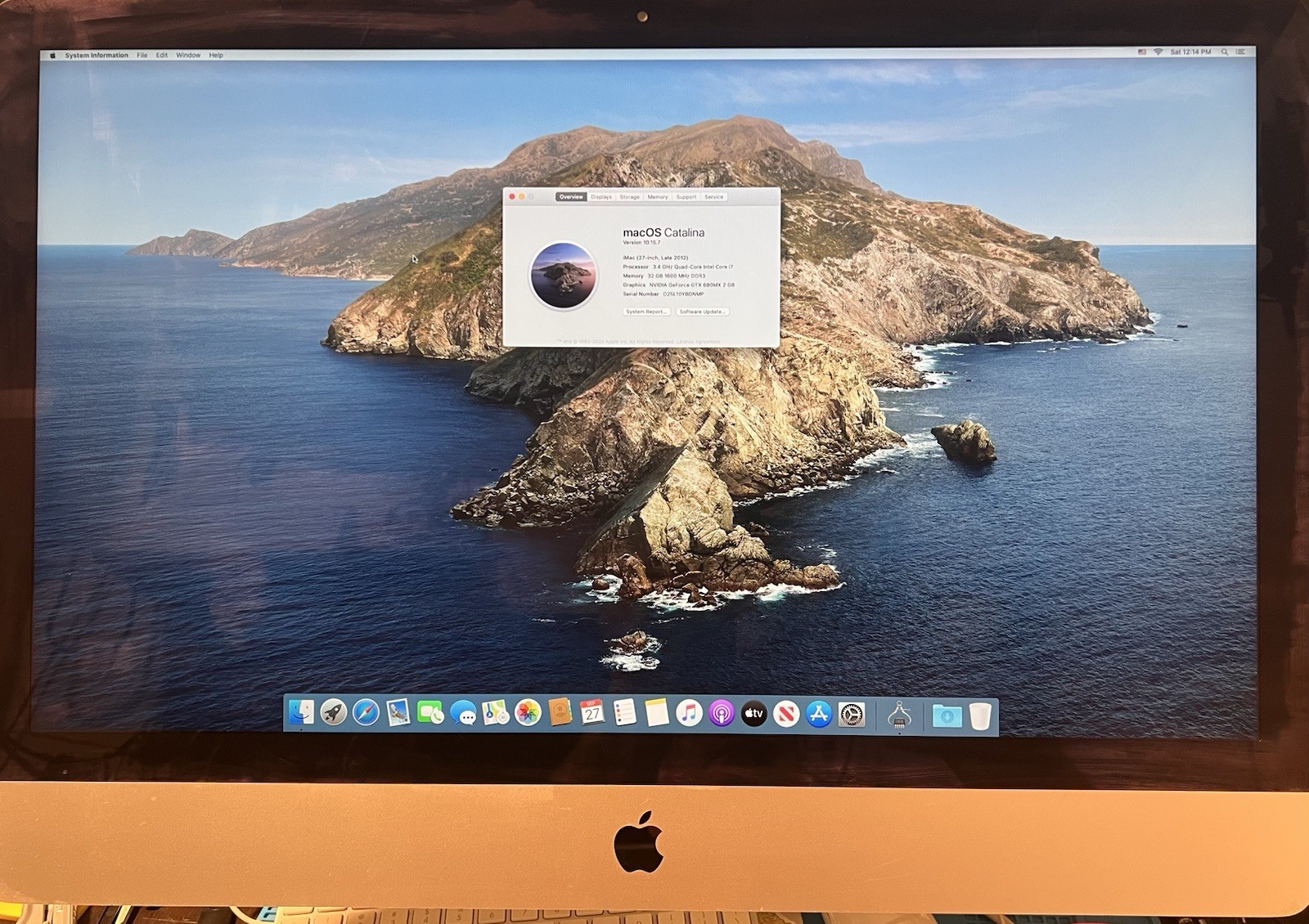
Task: Open News from the Dock
Action: point(786,715)
